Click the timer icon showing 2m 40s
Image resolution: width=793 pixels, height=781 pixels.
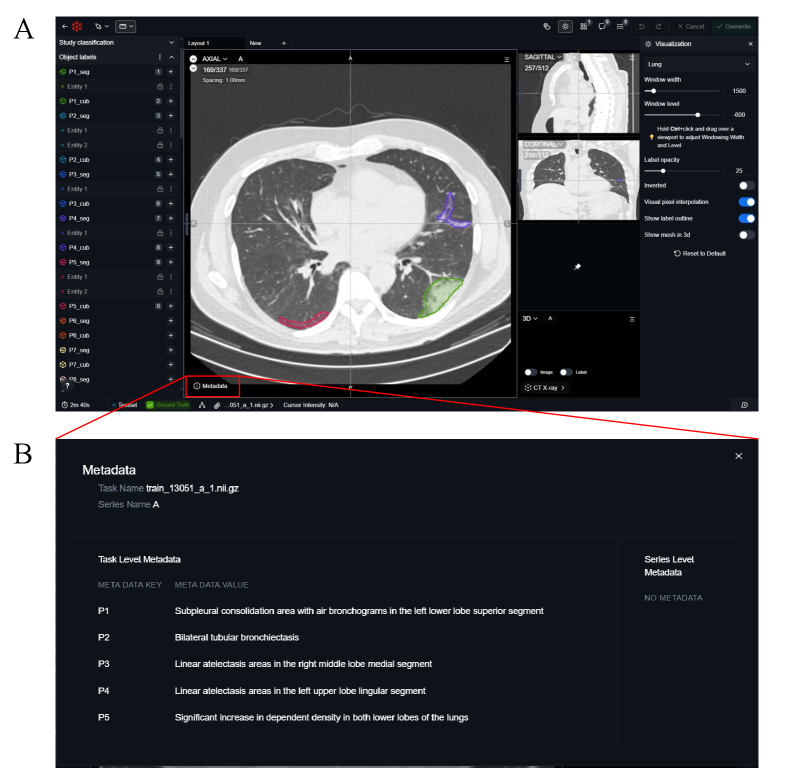click(65, 405)
